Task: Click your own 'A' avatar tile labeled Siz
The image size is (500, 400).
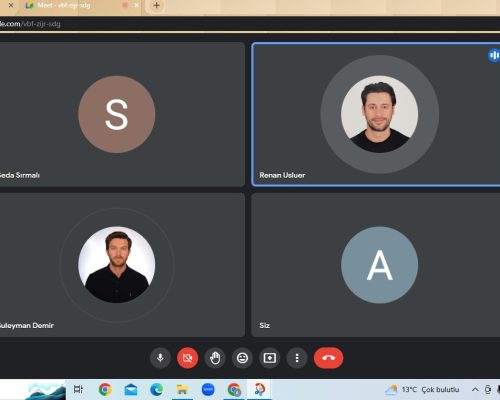Action: [379, 265]
